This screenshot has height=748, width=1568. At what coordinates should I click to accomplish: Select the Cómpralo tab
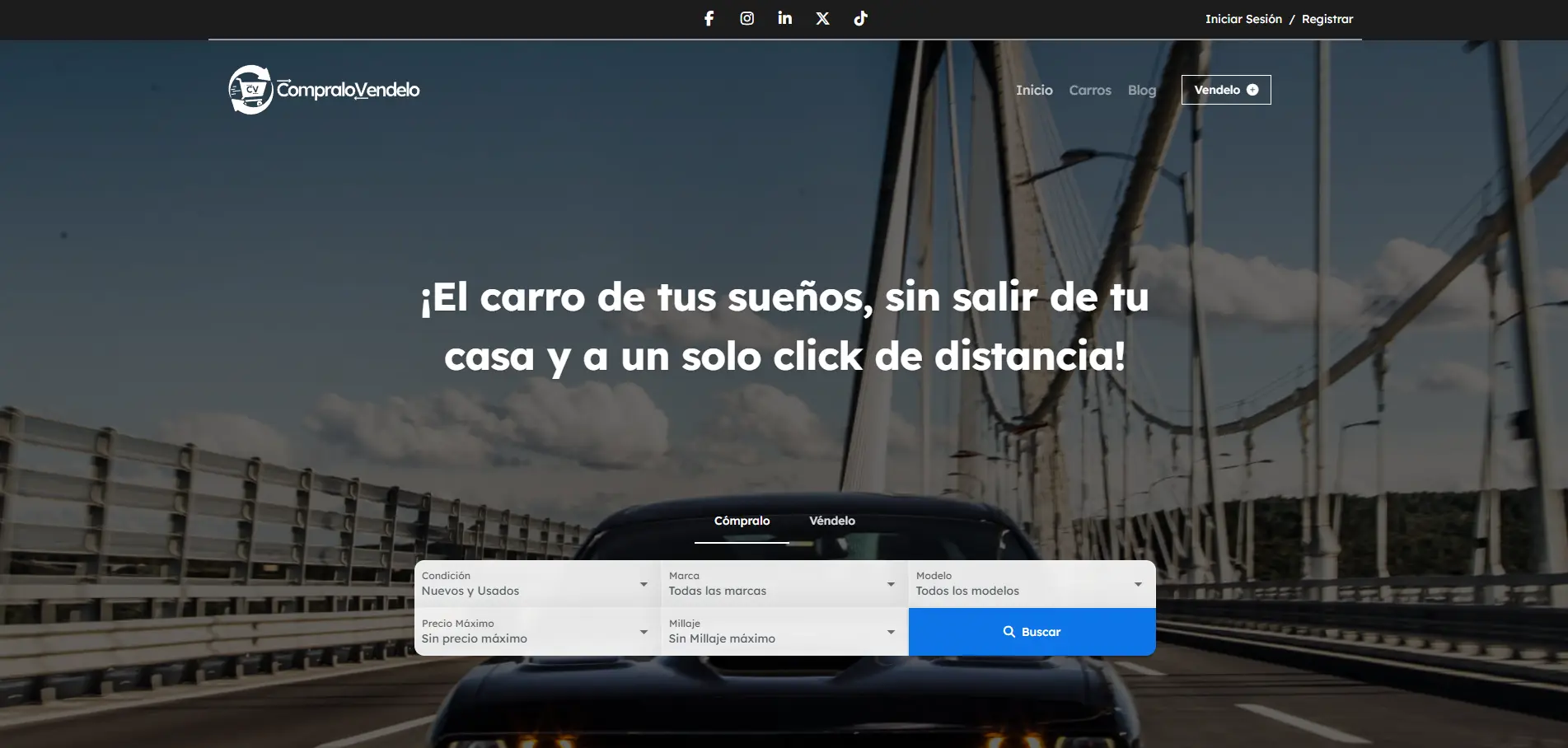[742, 521]
